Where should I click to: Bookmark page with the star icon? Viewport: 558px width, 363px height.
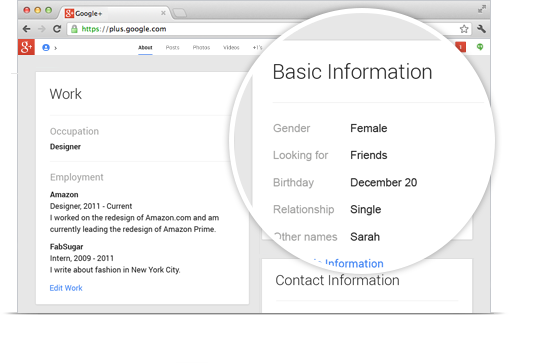click(x=464, y=29)
